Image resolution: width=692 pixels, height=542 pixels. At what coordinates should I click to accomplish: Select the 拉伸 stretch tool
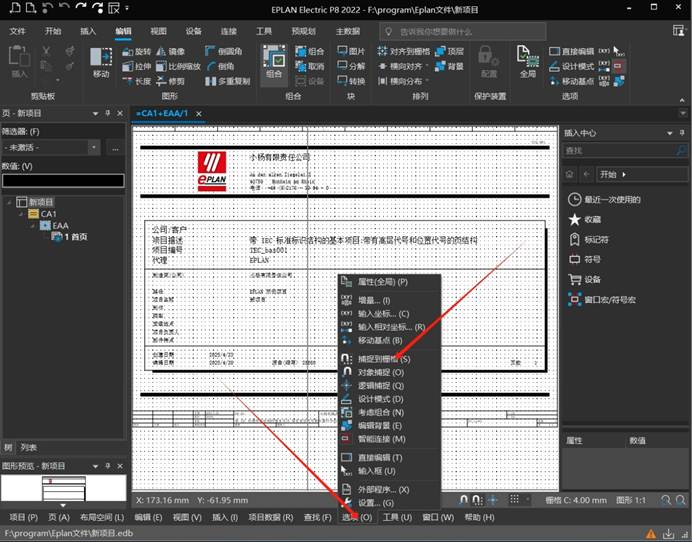(x=137, y=67)
